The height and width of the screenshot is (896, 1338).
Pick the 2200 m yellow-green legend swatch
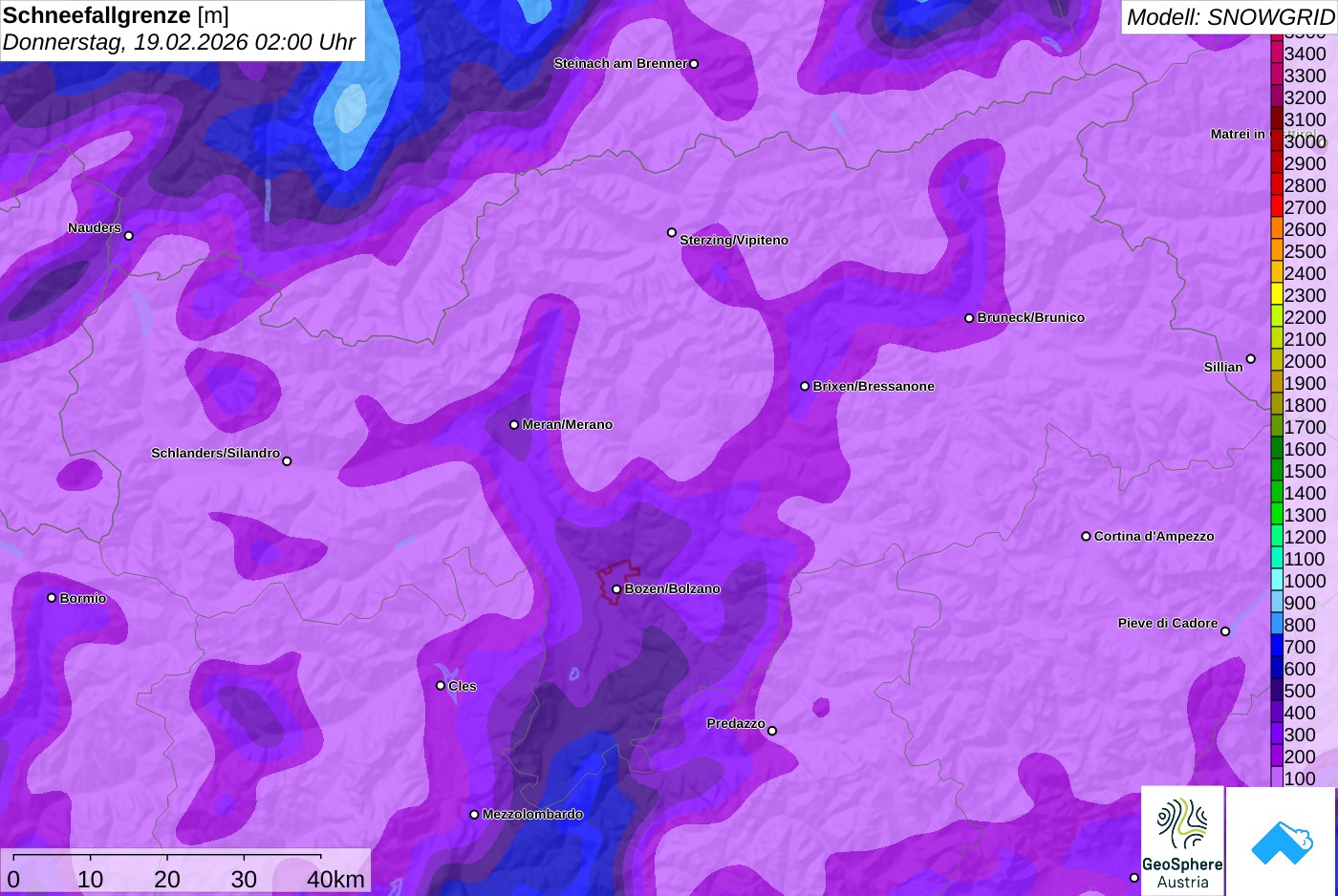click(x=1277, y=317)
